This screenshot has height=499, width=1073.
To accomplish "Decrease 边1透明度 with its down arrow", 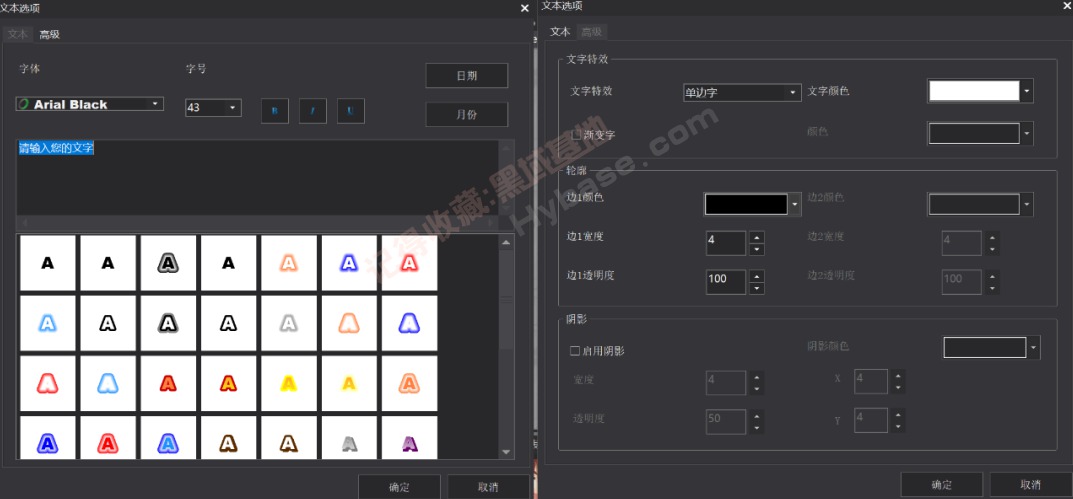I will tap(757, 287).
